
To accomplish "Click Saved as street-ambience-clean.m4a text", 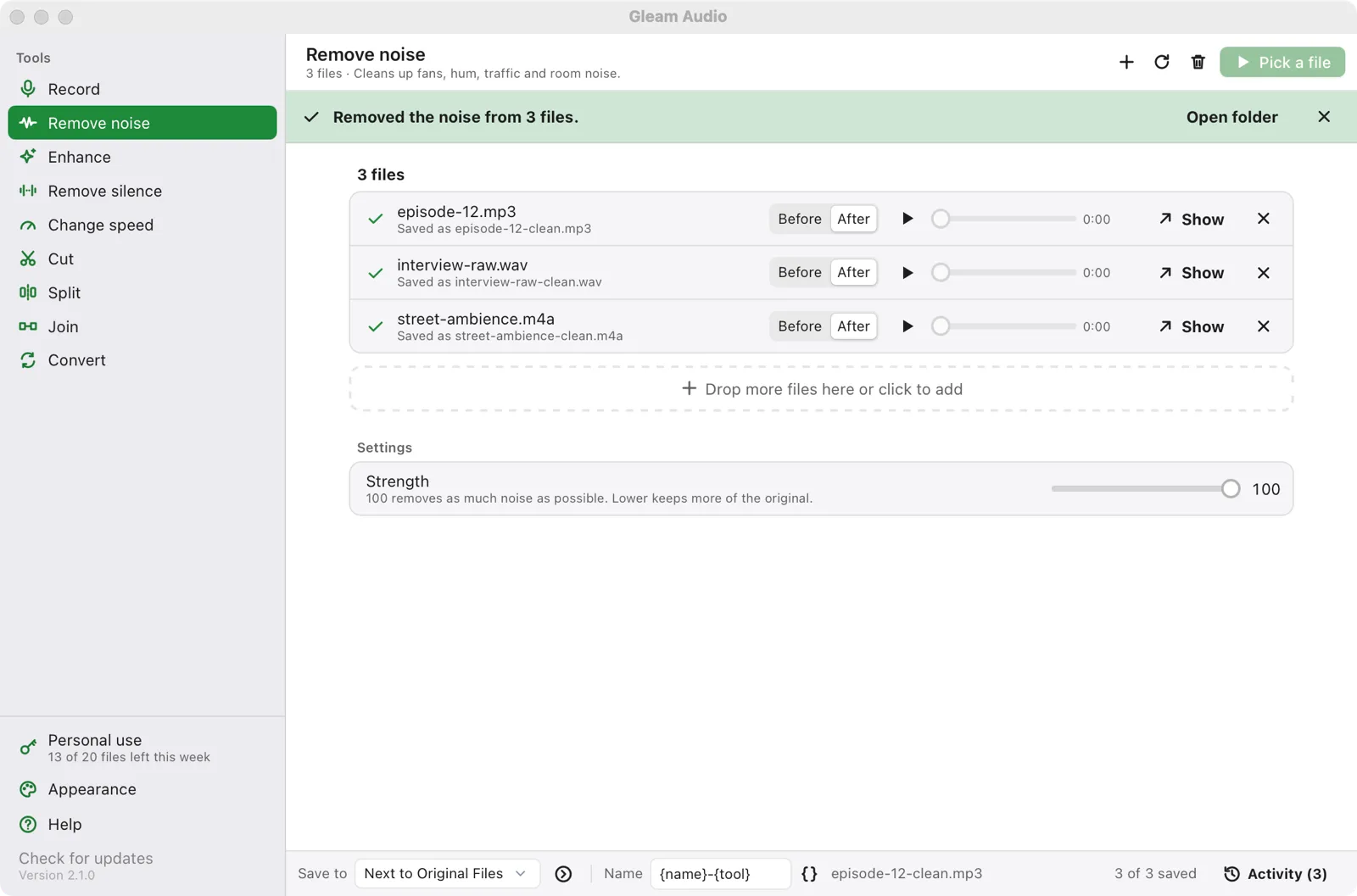I will point(510,336).
